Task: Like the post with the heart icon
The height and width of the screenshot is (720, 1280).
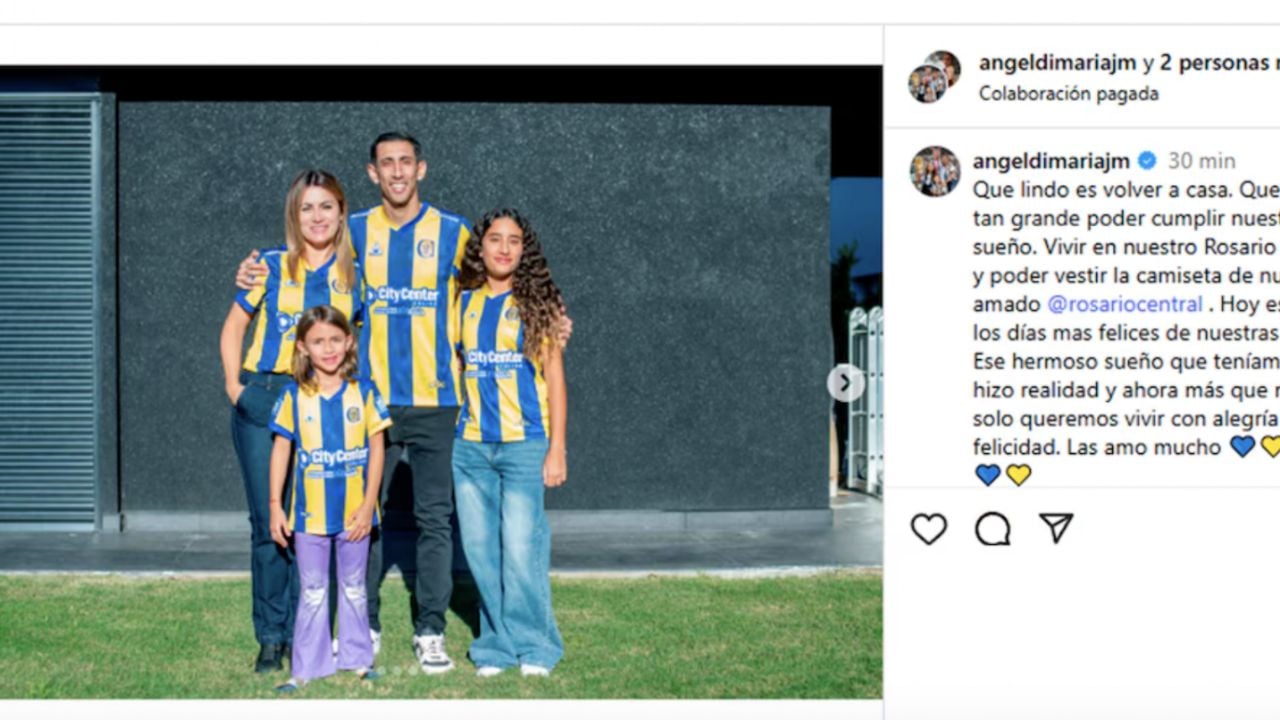Action: 929,529
